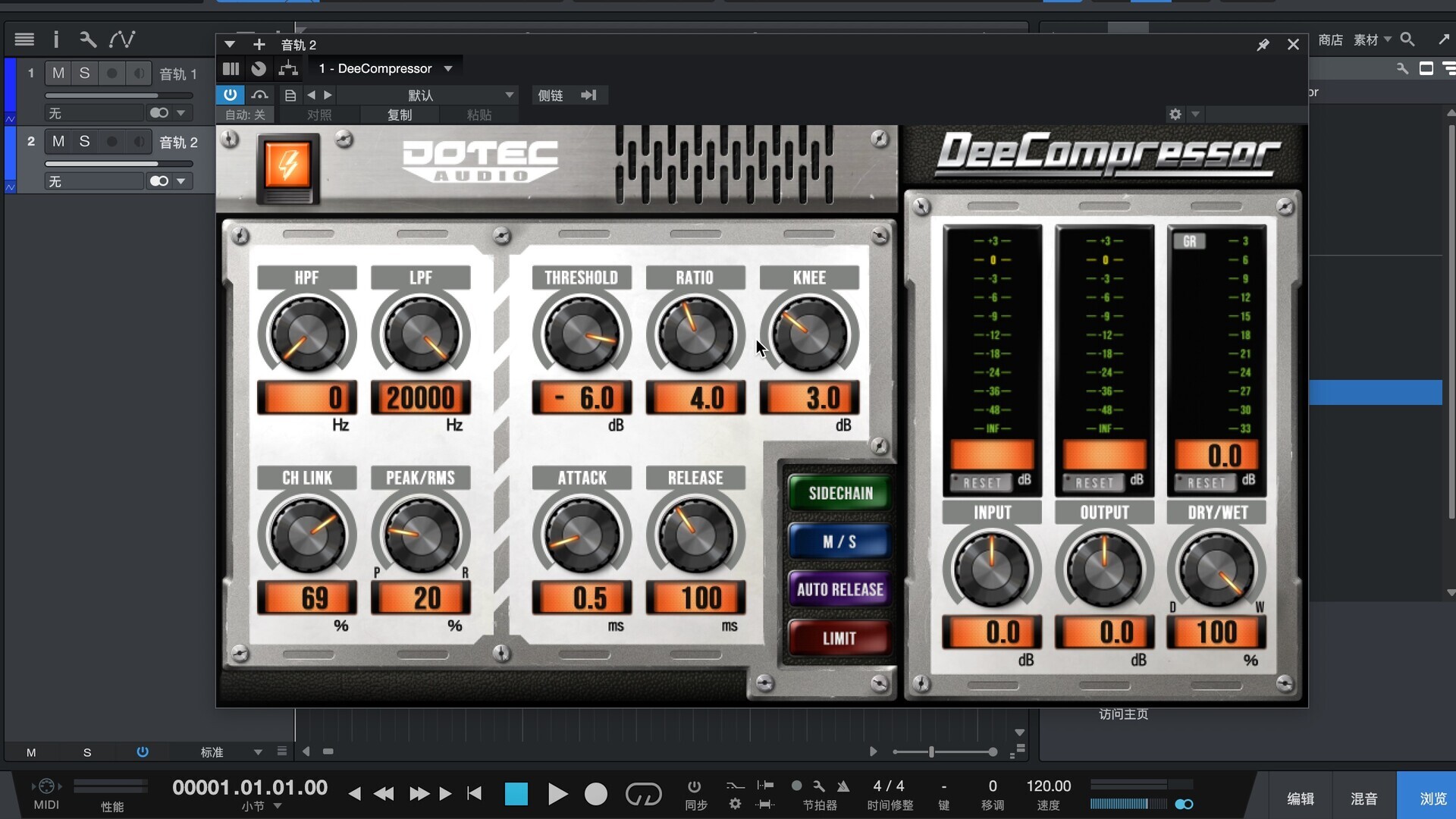Click RESET under the input meter

coord(983,482)
